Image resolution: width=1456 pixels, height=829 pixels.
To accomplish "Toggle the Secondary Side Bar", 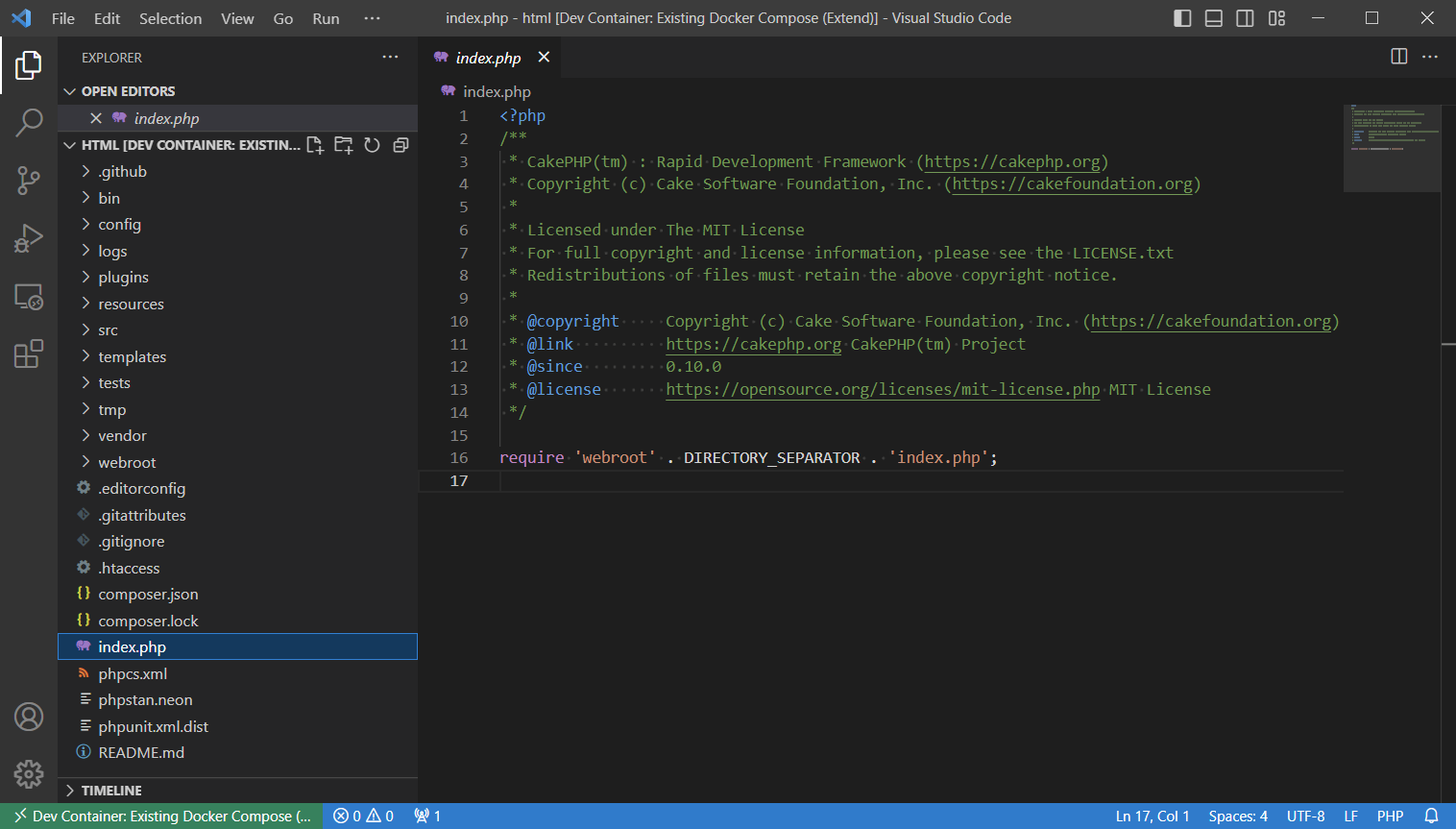I will tap(1245, 17).
